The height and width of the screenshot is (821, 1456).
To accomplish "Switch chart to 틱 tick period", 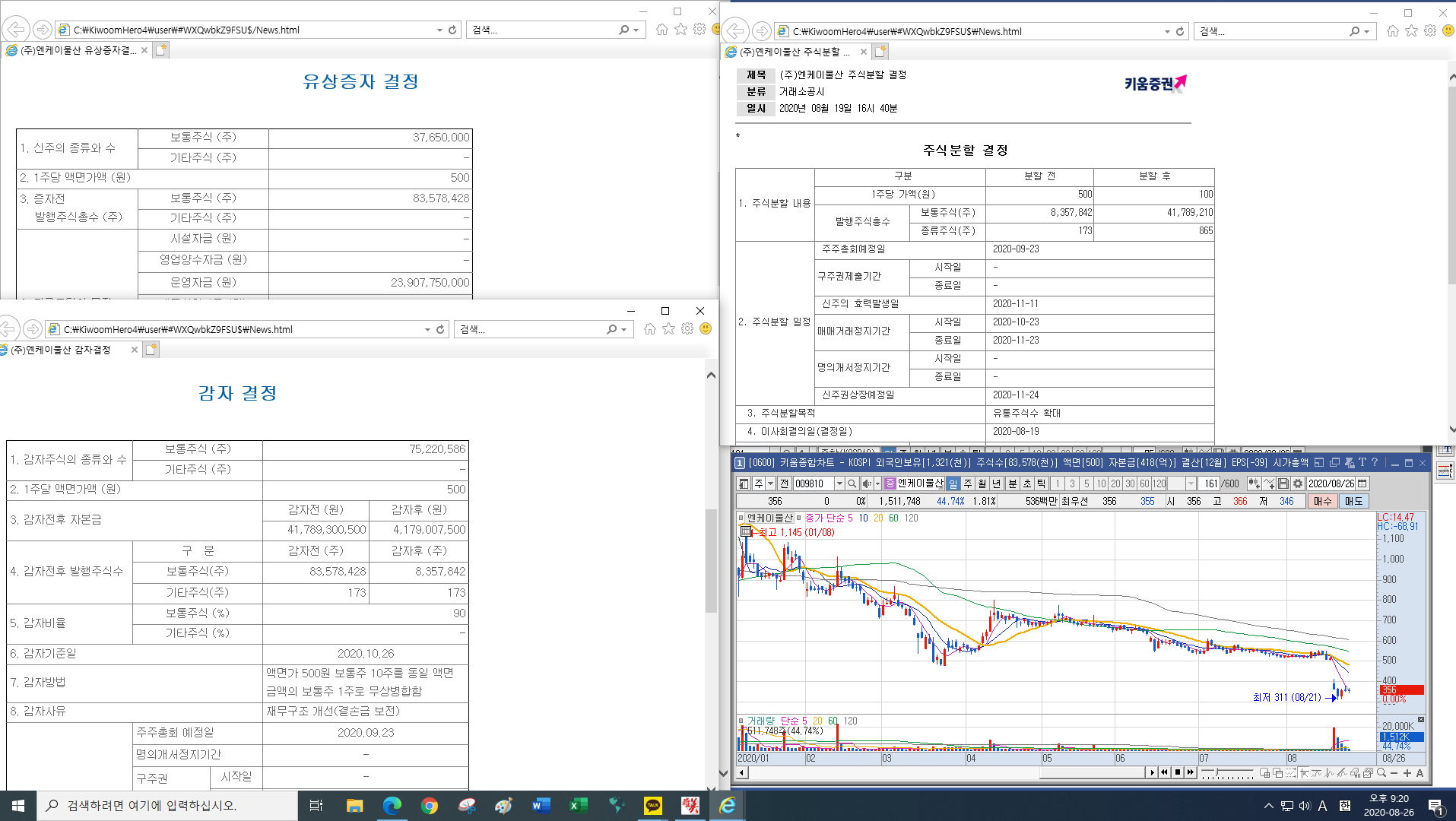I will coord(1042,483).
